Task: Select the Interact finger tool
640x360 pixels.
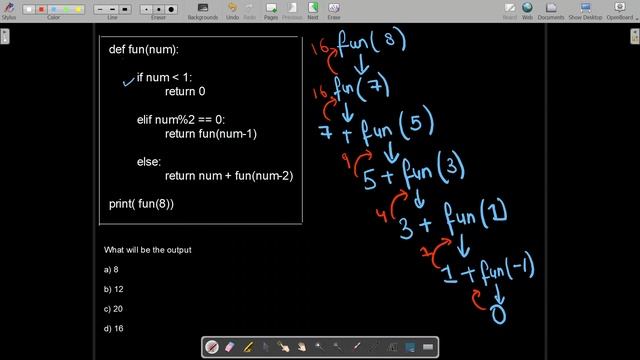Action: pos(284,347)
